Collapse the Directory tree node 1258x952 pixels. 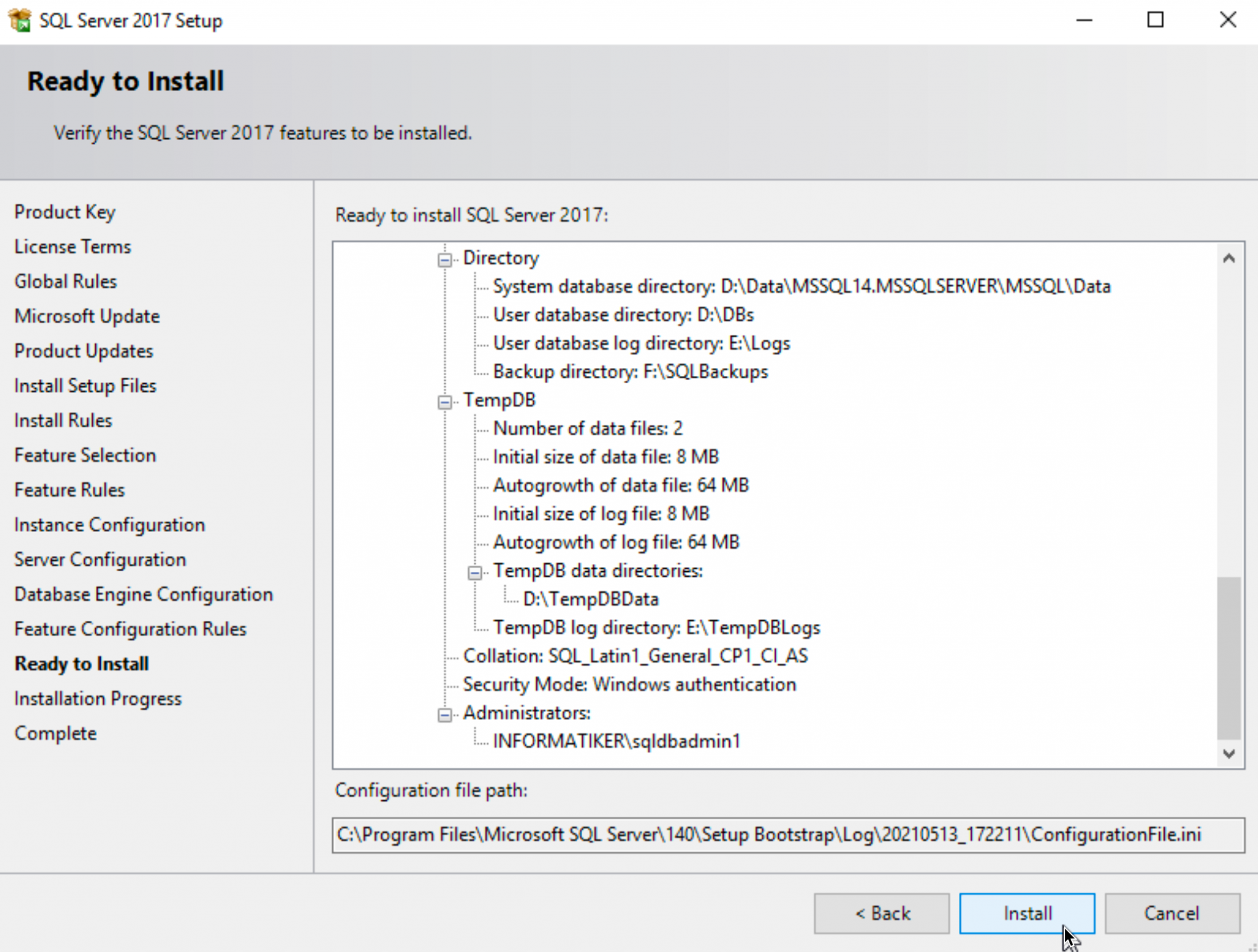tap(443, 260)
